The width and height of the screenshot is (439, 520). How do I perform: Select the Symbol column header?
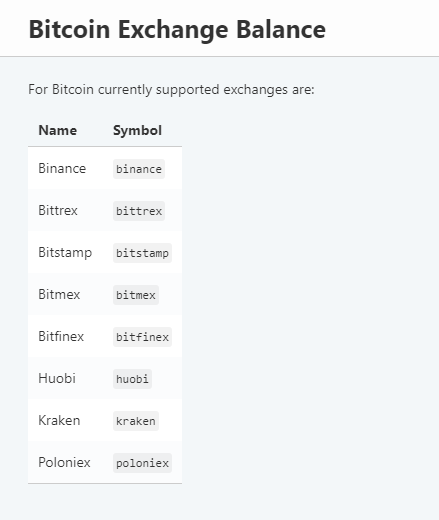137,130
